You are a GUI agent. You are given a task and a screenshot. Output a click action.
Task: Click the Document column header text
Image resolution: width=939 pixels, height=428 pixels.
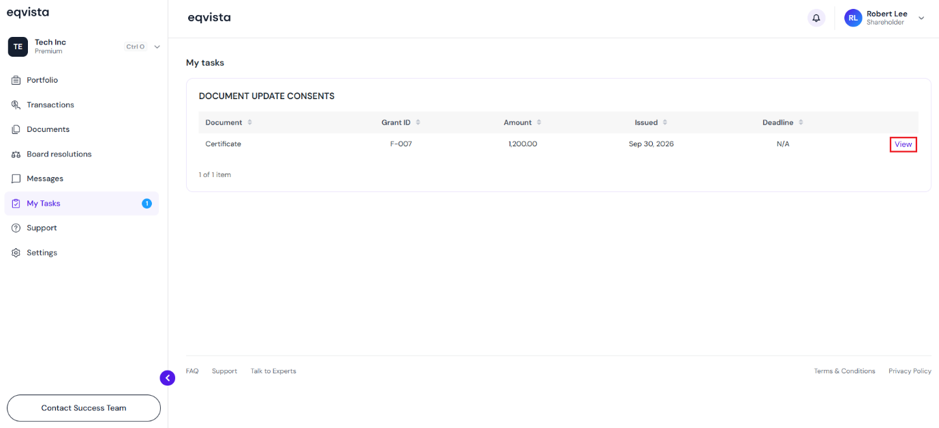pos(223,122)
